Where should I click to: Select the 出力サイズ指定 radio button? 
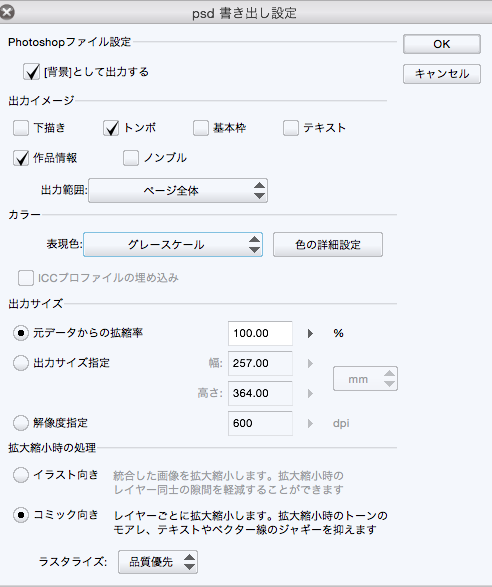click(x=21, y=363)
